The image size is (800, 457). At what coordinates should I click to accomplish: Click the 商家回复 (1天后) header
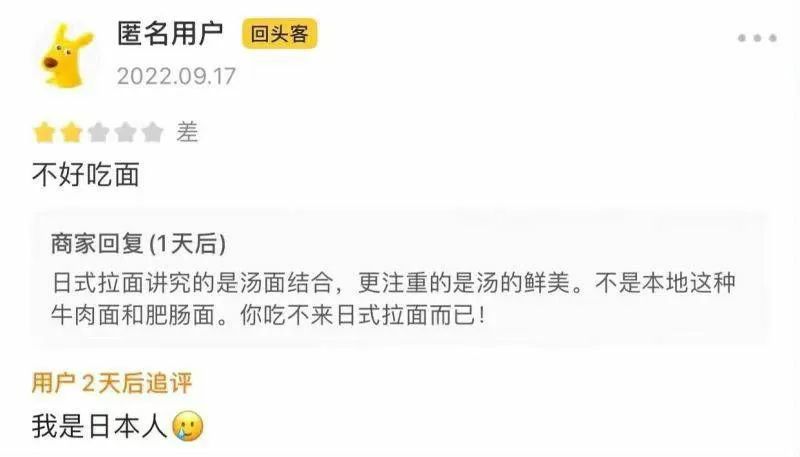coord(138,243)
